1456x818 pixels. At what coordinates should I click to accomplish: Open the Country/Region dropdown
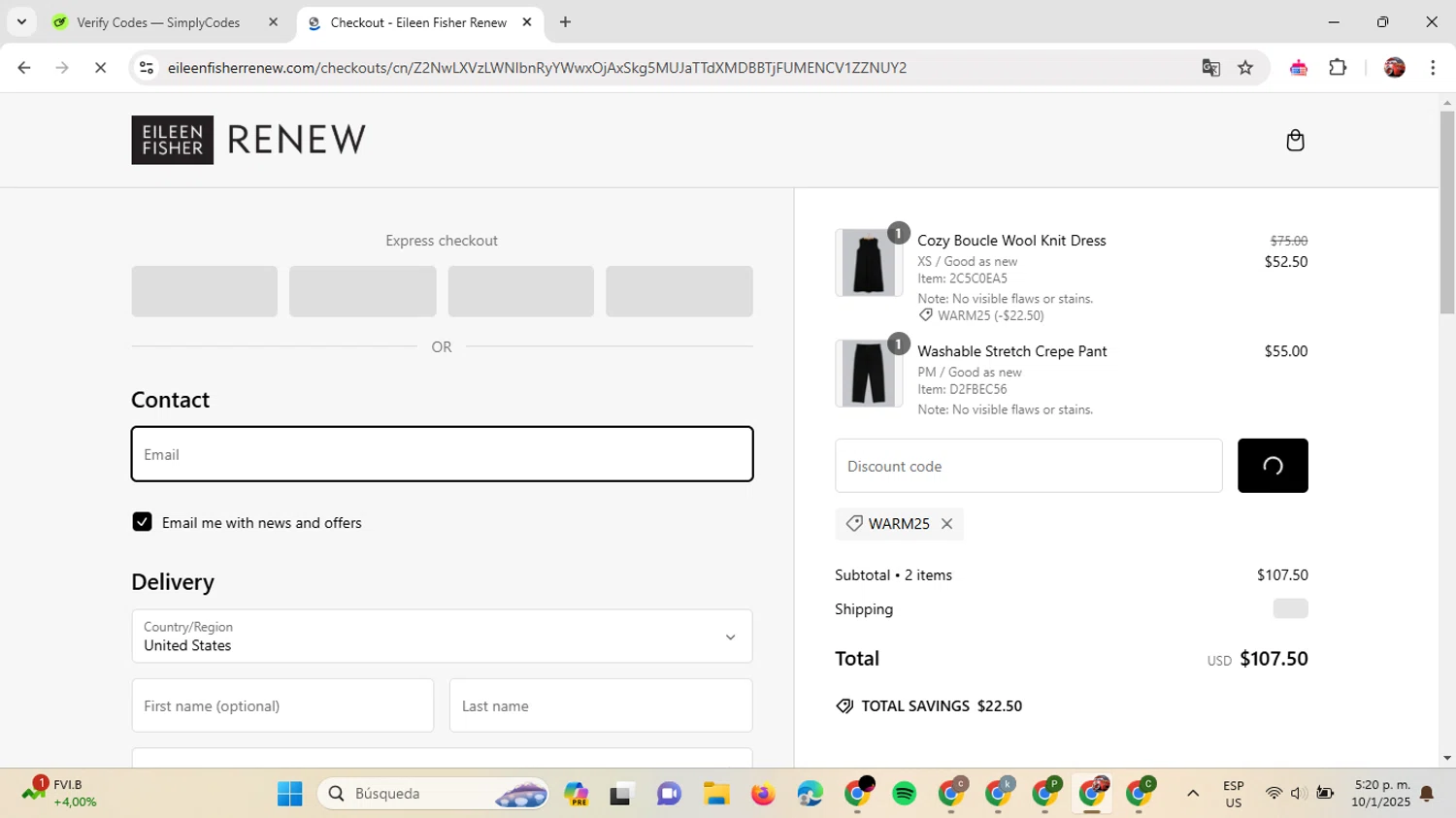point(442,637)
